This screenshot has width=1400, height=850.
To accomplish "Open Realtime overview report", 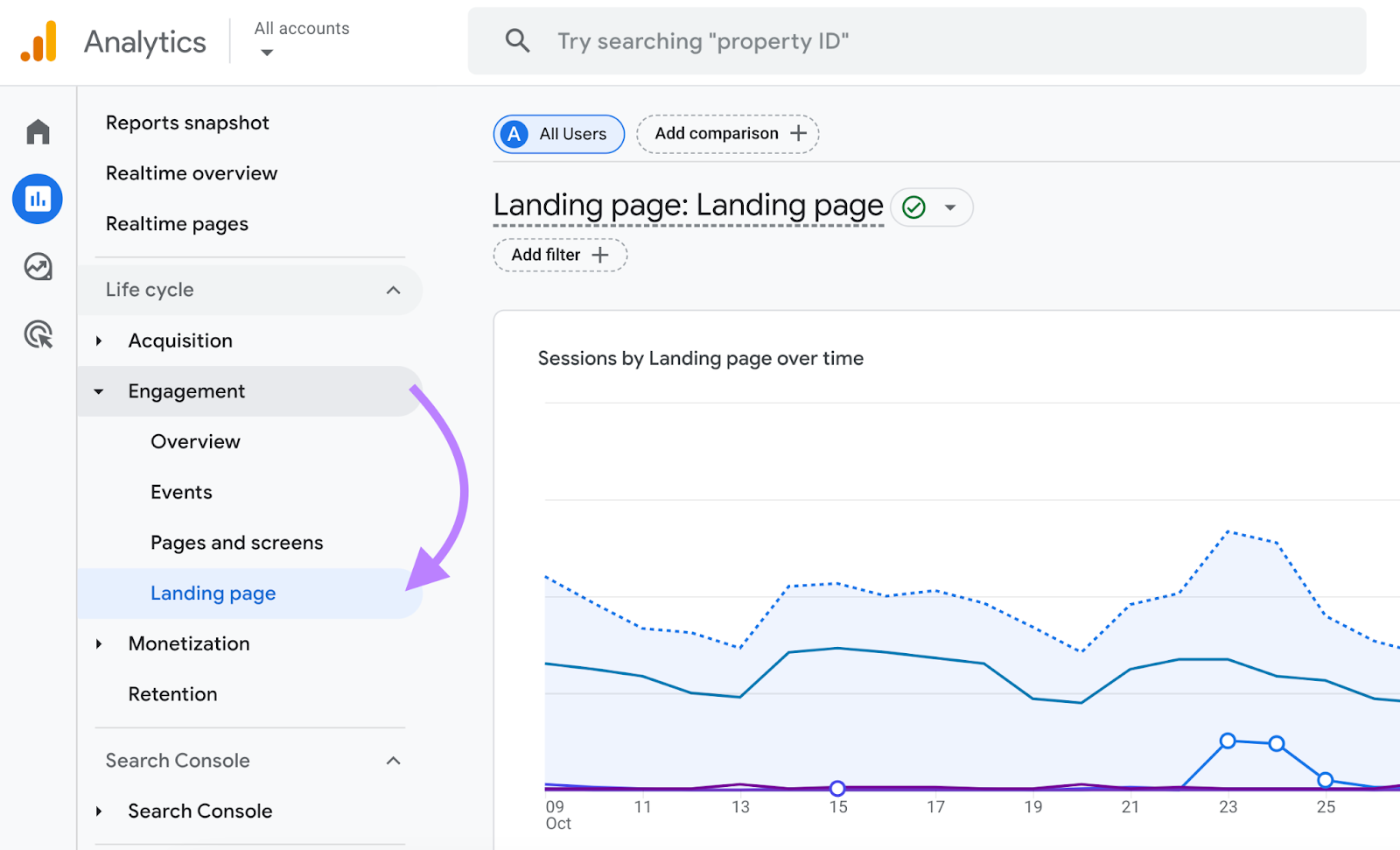I will click(x=192, y=173).
